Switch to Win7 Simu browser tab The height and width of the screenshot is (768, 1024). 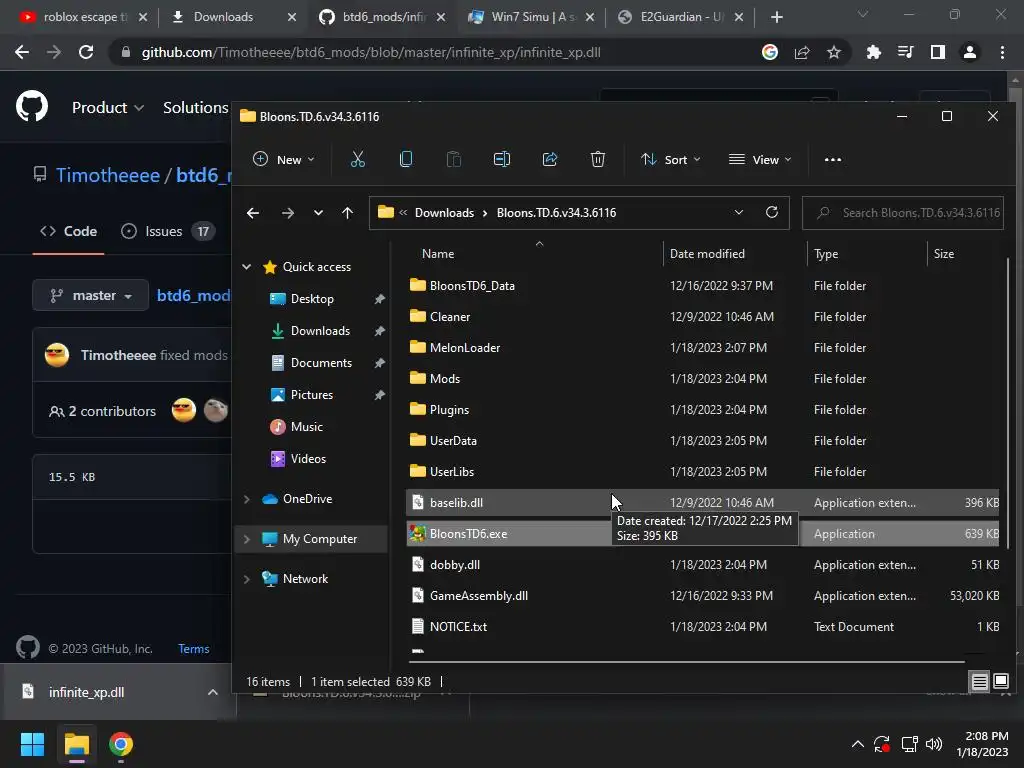pos(532,17)
